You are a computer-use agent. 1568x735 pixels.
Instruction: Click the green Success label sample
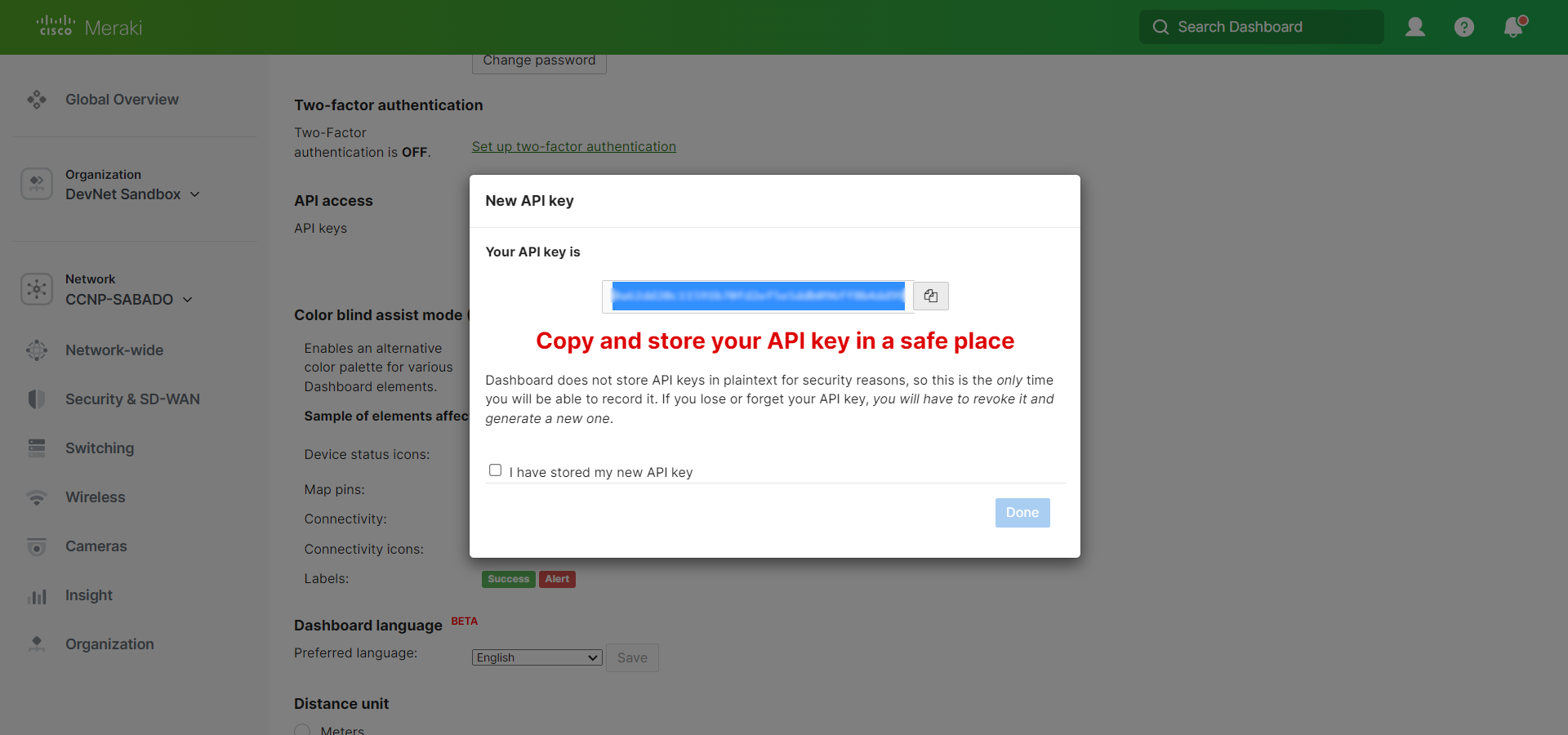coord(509,579)
